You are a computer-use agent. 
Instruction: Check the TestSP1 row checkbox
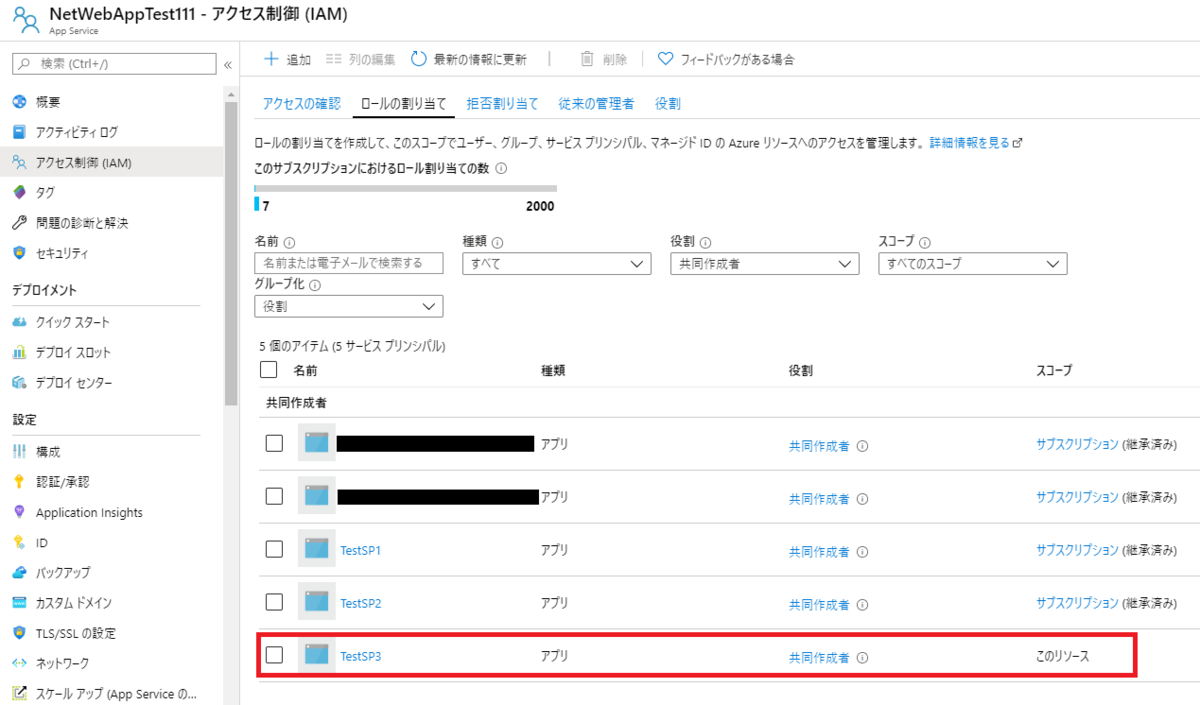[x=274, y=549]
